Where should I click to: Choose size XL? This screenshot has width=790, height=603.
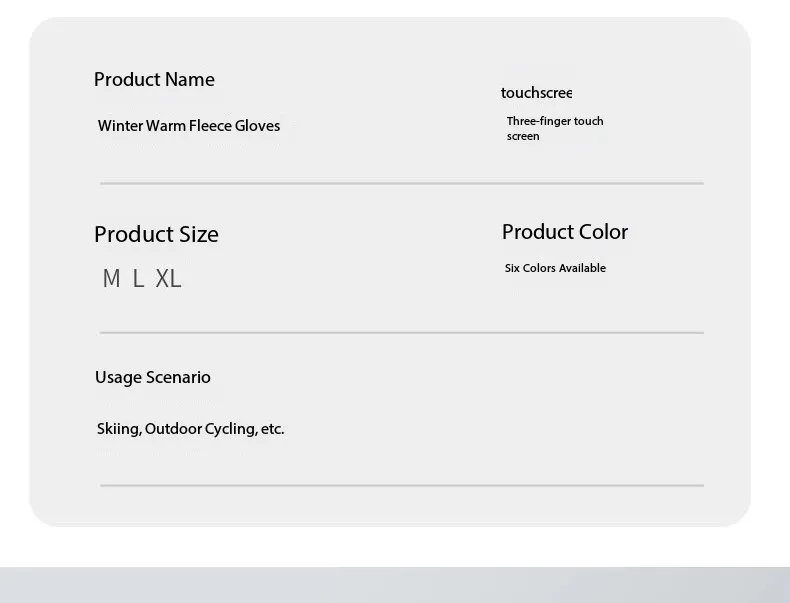[x=168, y=279]
